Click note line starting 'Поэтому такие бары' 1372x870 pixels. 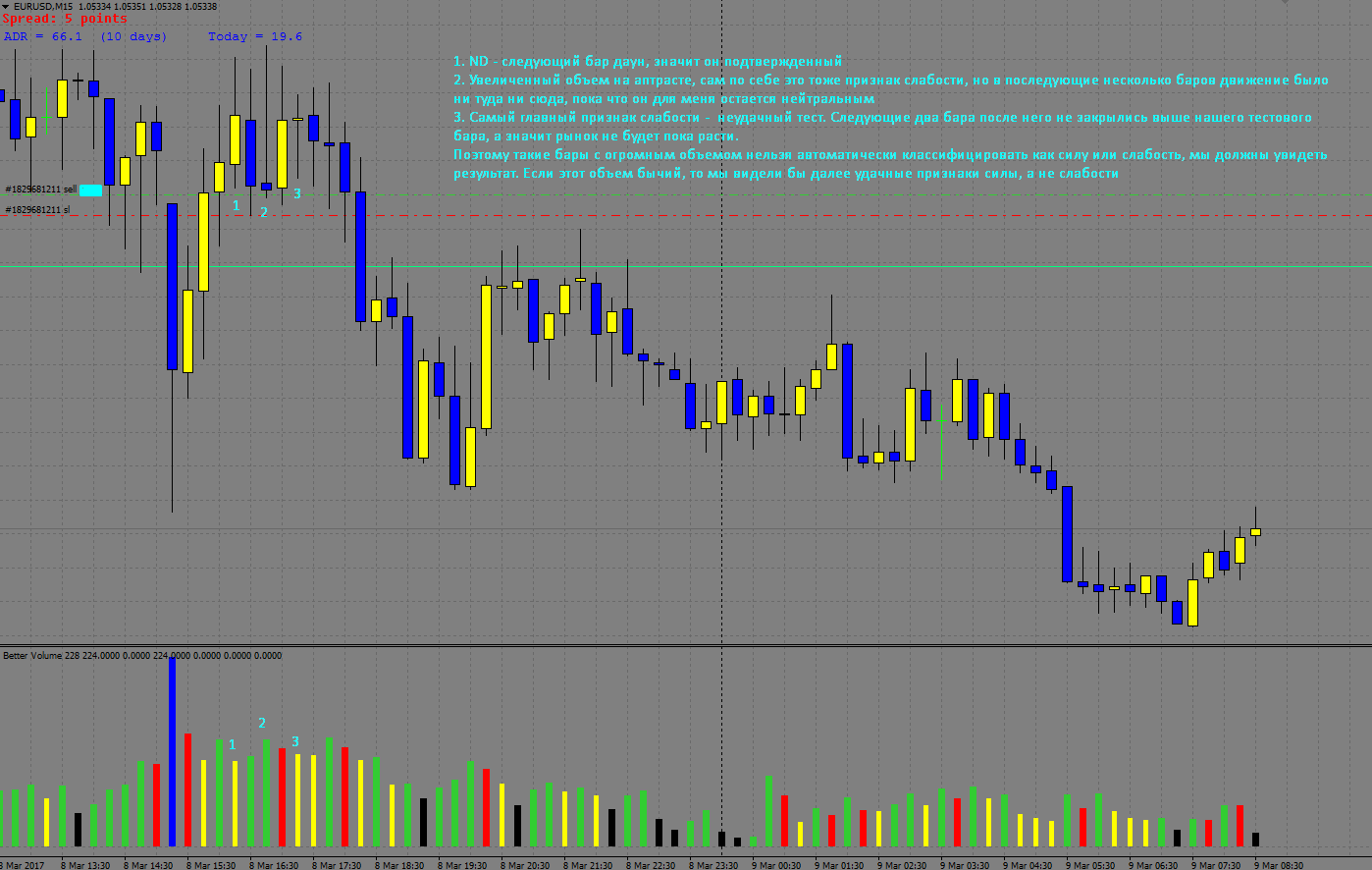[x=890, y=154]
